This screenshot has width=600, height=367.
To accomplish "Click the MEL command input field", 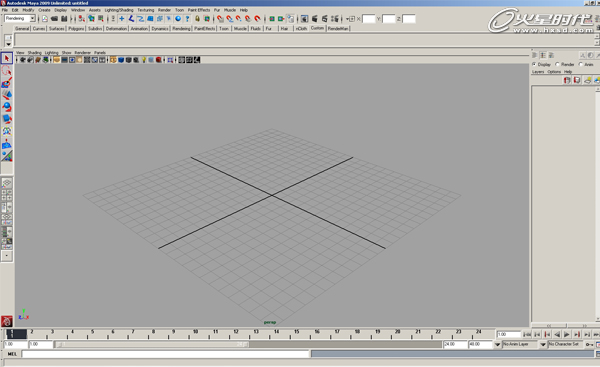I will (x=165, y=354).
